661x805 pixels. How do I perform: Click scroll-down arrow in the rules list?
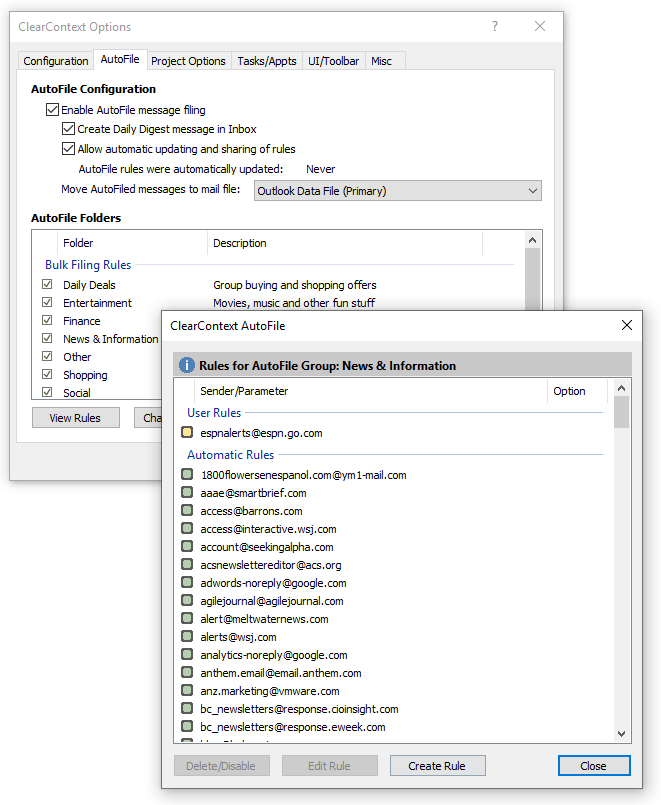[x=621, y=734]
